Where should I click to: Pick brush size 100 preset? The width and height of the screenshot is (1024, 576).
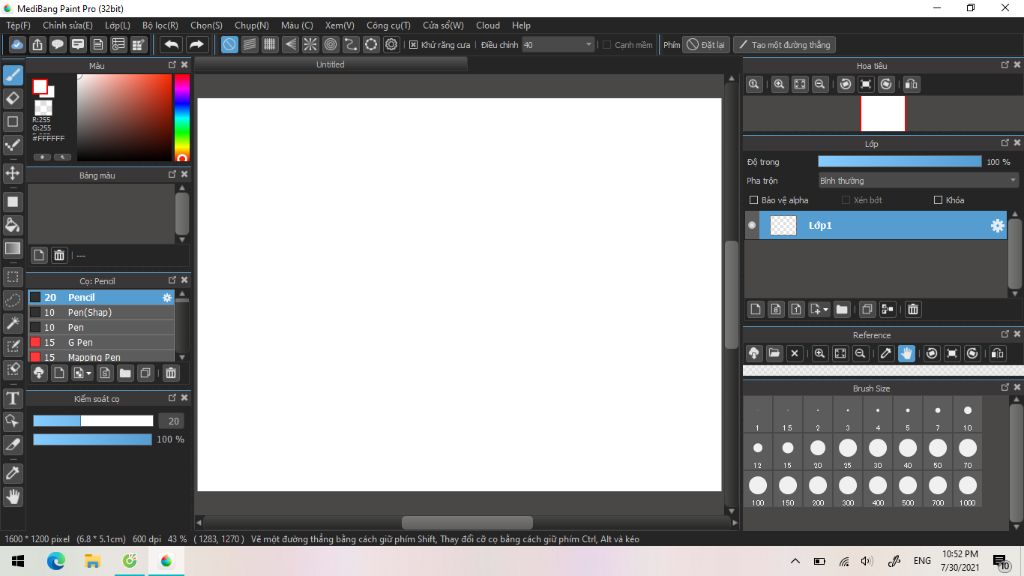[x=758, y=490]
